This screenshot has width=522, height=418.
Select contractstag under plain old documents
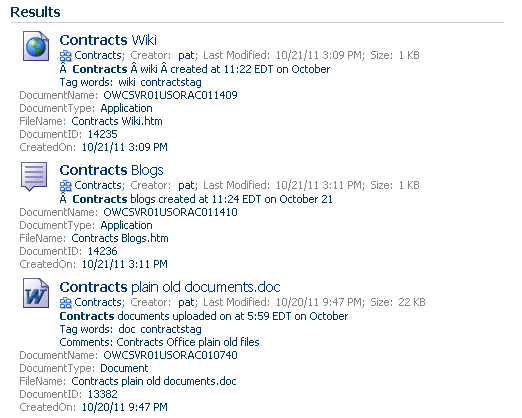click(x=171, y=329)
